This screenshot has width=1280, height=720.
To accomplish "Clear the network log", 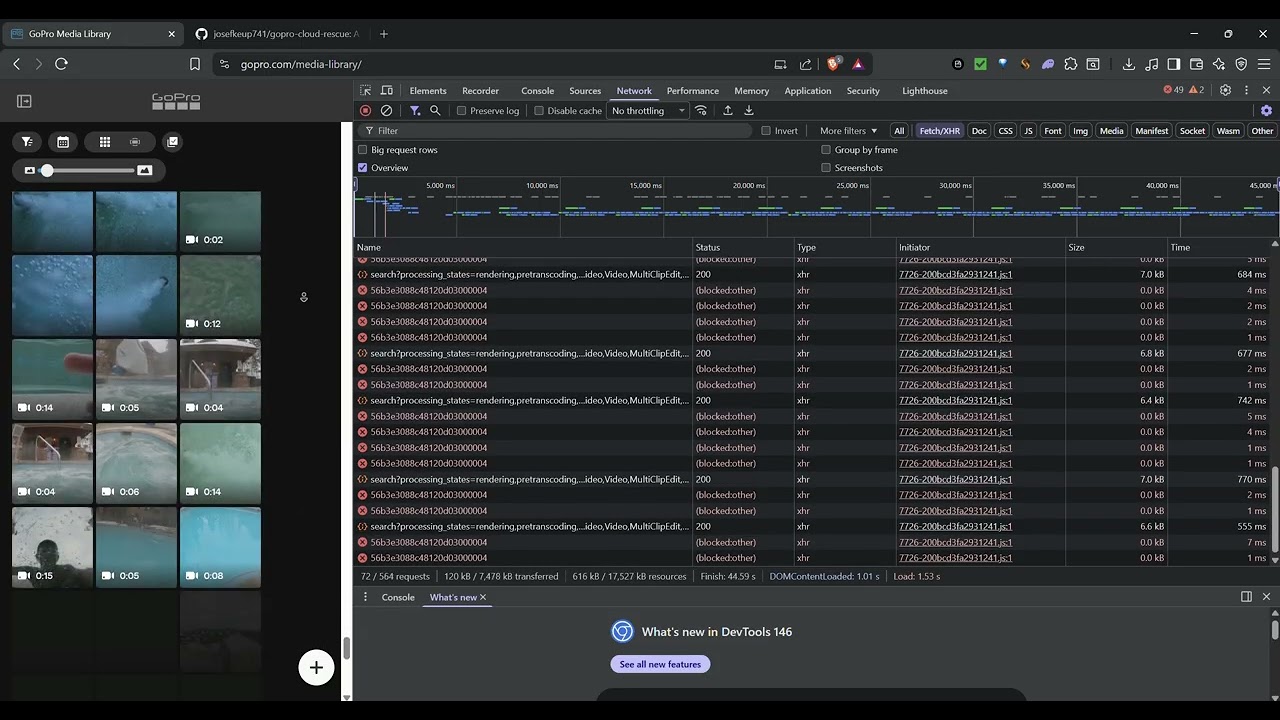I will click(x=386, y=111).
